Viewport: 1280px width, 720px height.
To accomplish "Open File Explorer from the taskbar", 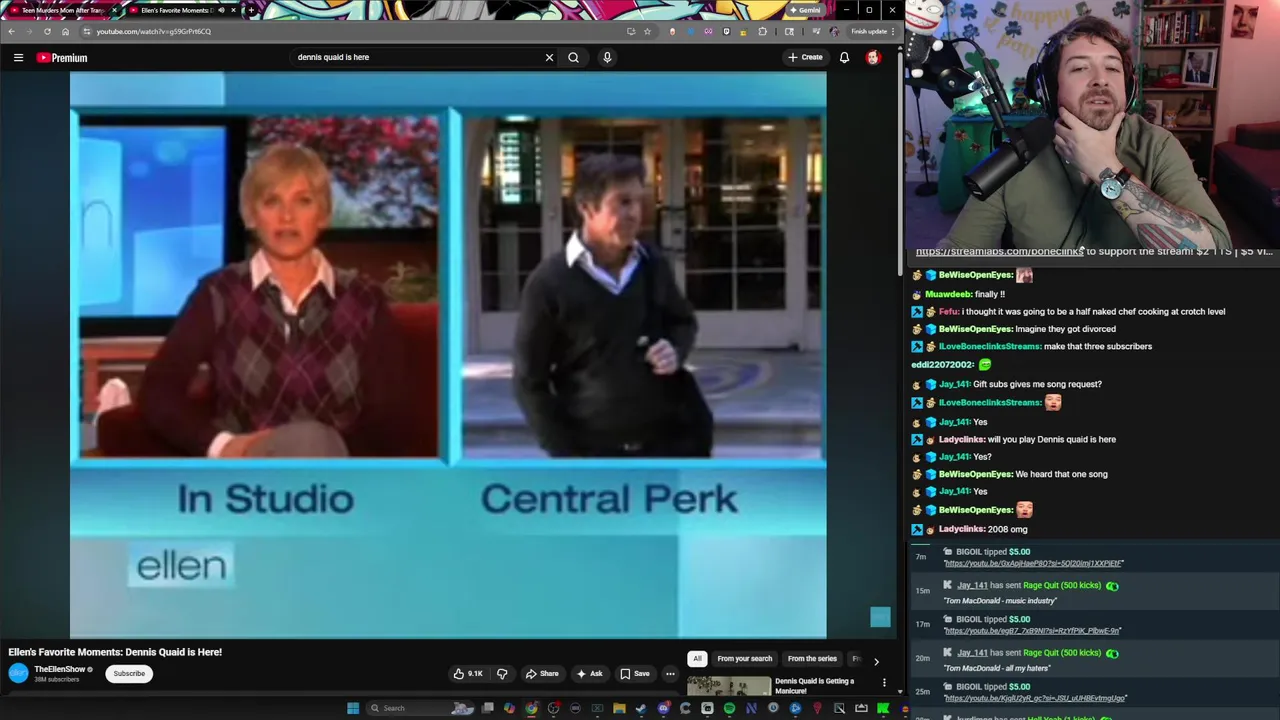I will tap(619, 708).
